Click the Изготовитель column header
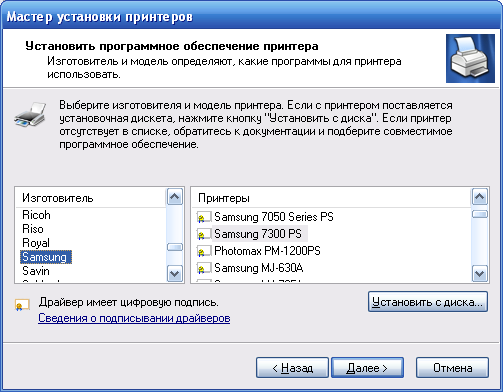503x392 pixels. click(91, 198)
